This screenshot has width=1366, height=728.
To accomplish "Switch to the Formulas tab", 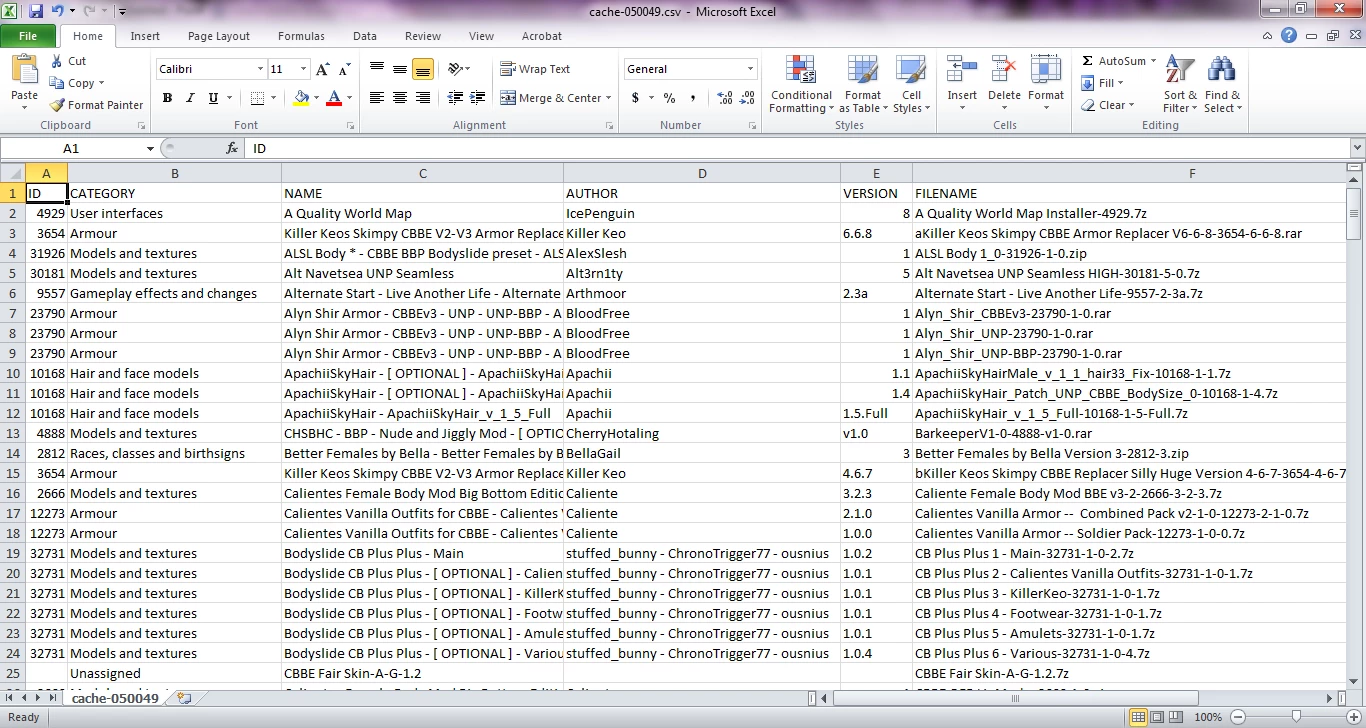I will tap(301, 36).
